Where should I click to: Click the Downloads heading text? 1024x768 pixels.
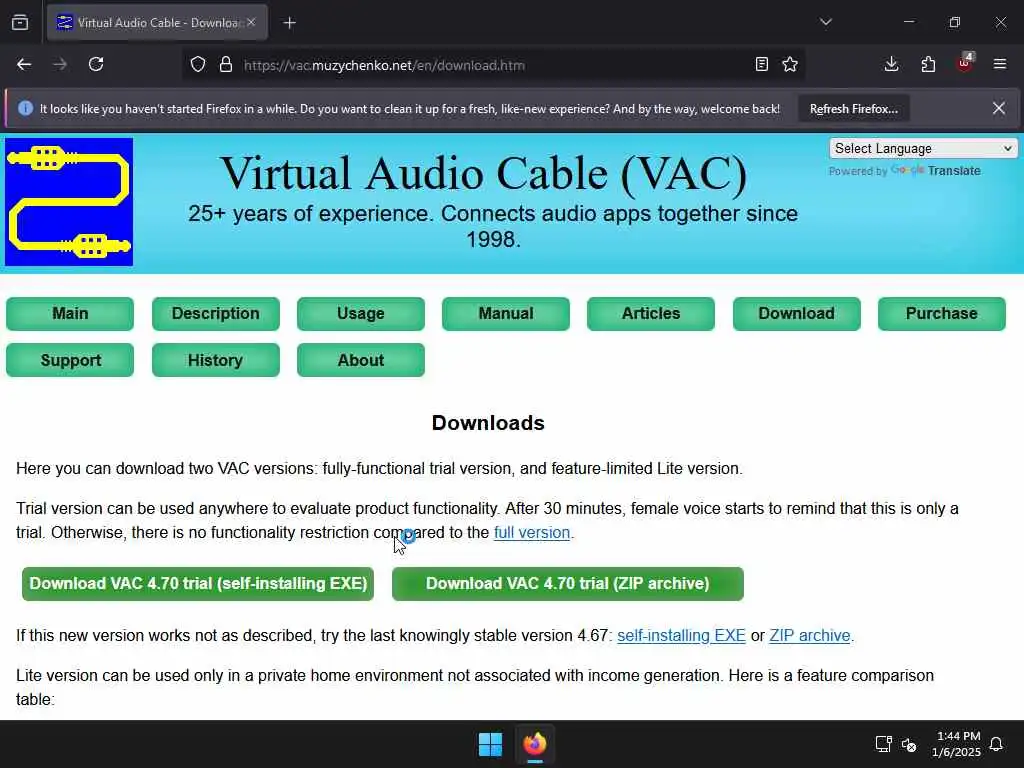tap(488, 423)
